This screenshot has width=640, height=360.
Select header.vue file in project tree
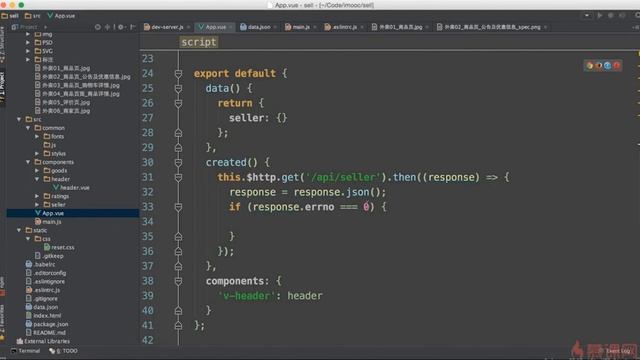click(x=71, y=188)
